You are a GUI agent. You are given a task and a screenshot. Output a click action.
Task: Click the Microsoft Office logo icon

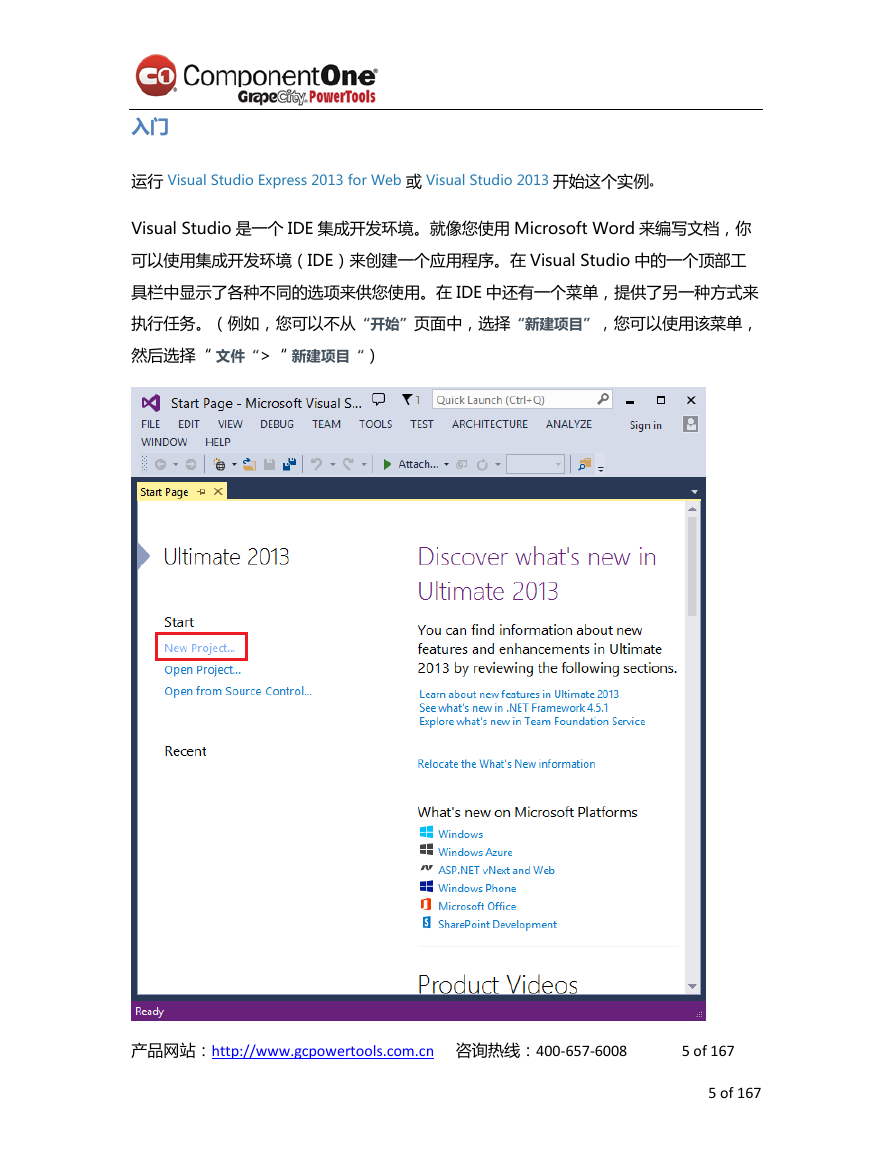(x=426, y=905)
